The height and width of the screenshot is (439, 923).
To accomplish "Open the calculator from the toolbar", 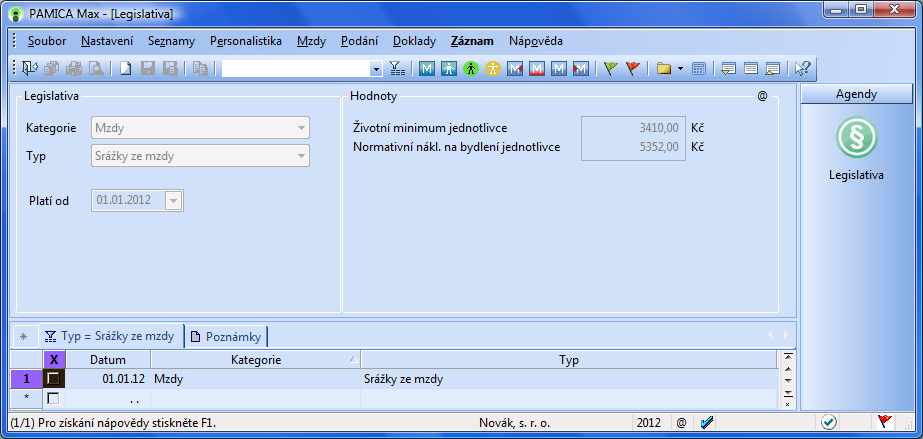I will tap(698, 69).
